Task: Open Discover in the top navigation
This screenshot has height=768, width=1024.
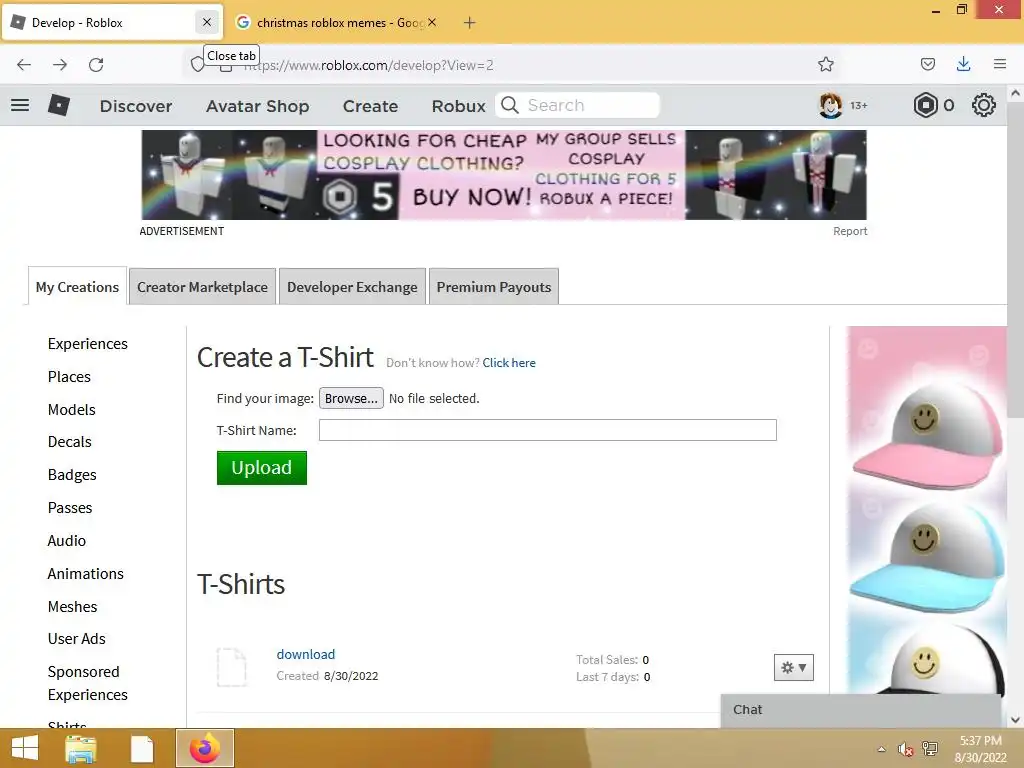Action: (136, 106)
